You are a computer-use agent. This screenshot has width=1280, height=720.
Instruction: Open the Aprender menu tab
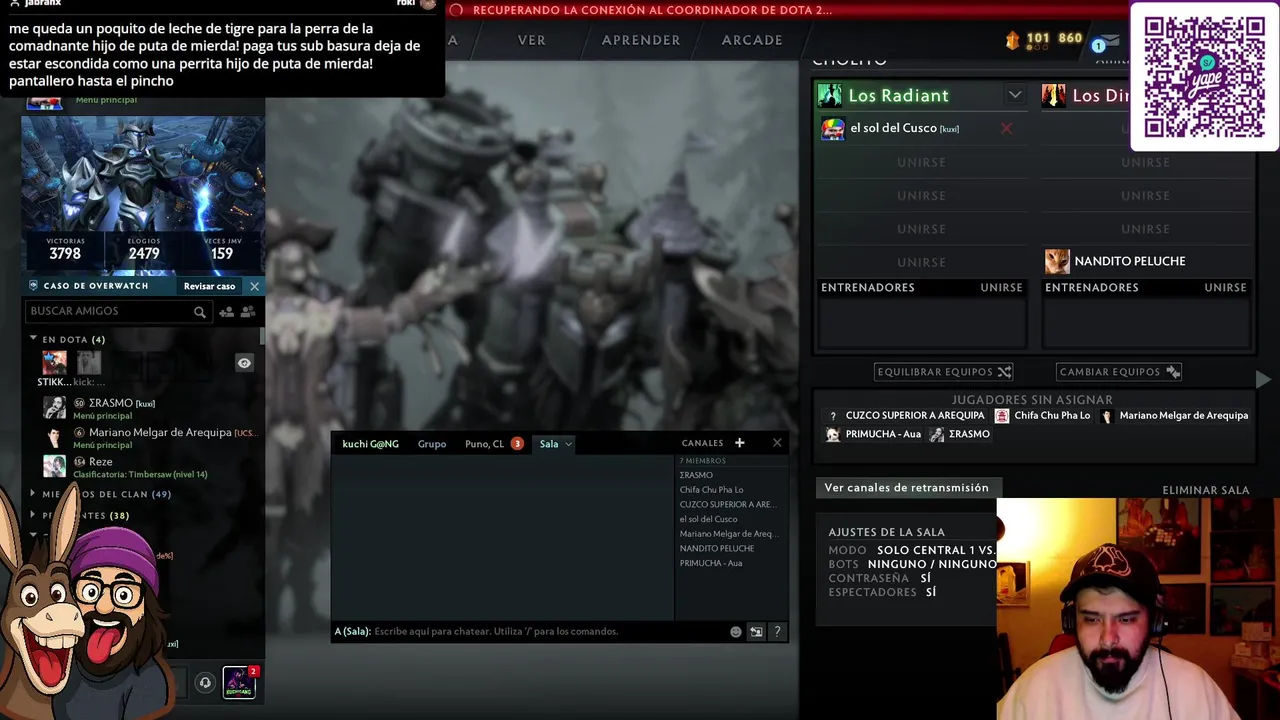641,40
